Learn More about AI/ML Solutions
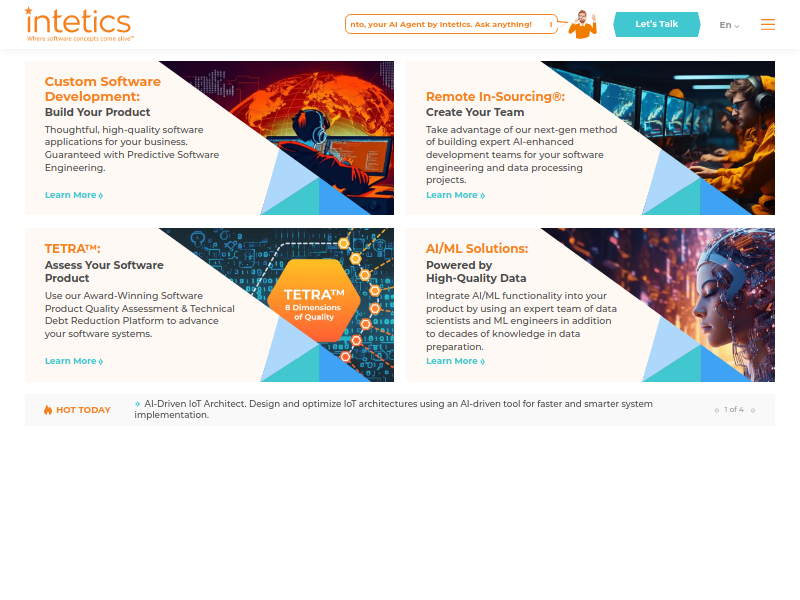The image size is (800, 600). coord(455,361)
